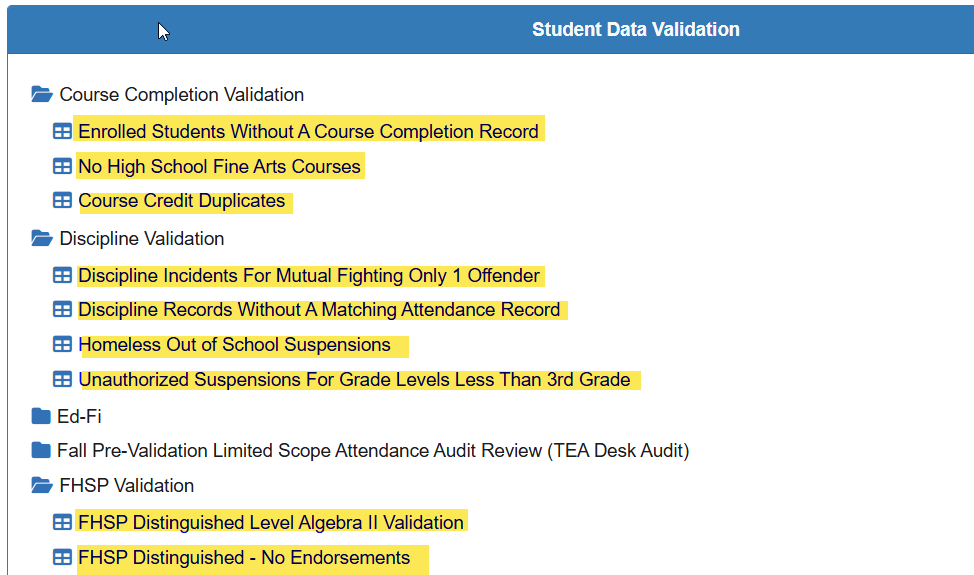Collapse the Discipline Validation folder
Image resolution: width=974 pixels, height=575 pixels.
pos(41,239)
